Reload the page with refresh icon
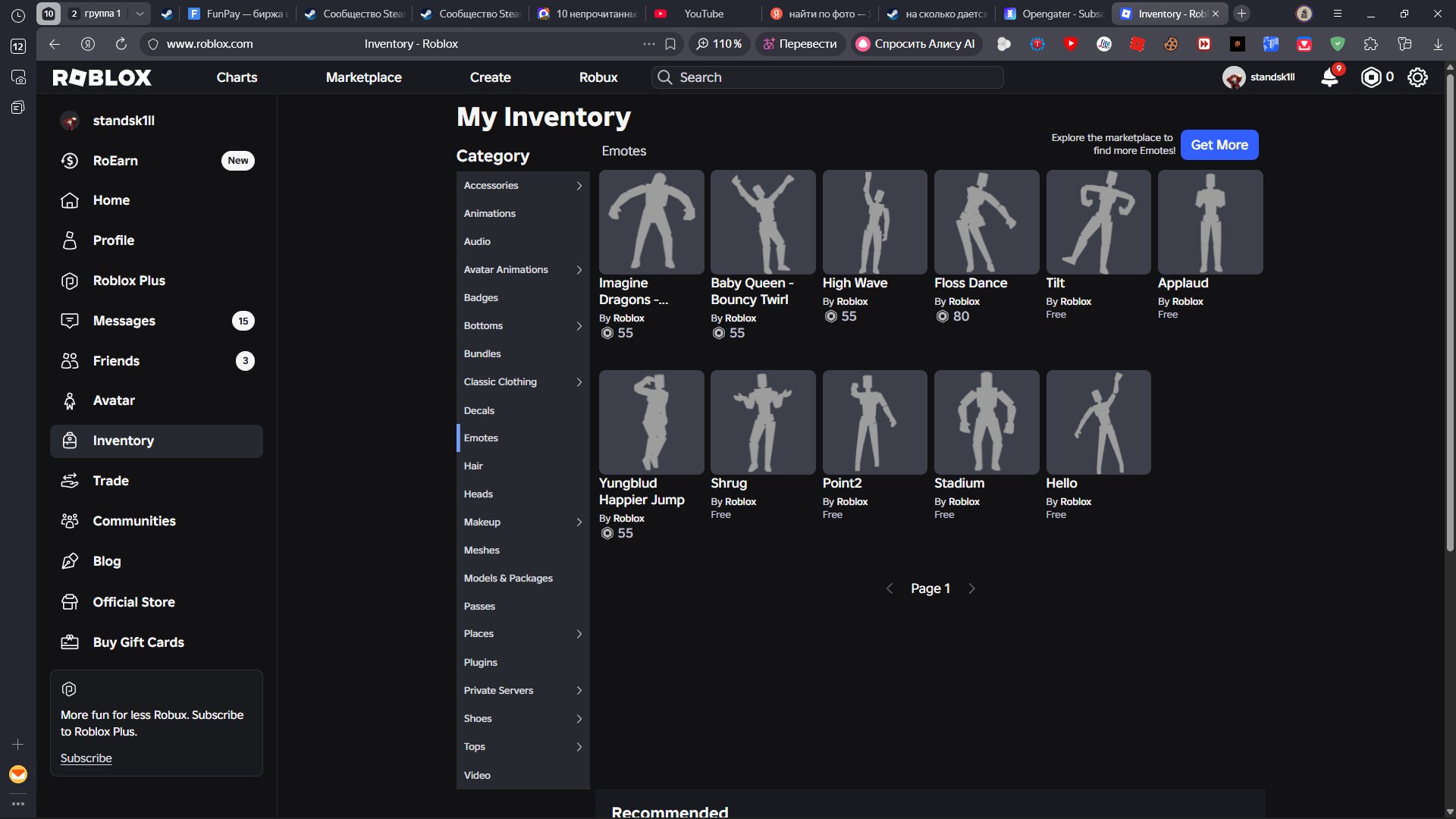Image resolution: width=1456 pixels, height=819 pixels. (x=121, y=44)
